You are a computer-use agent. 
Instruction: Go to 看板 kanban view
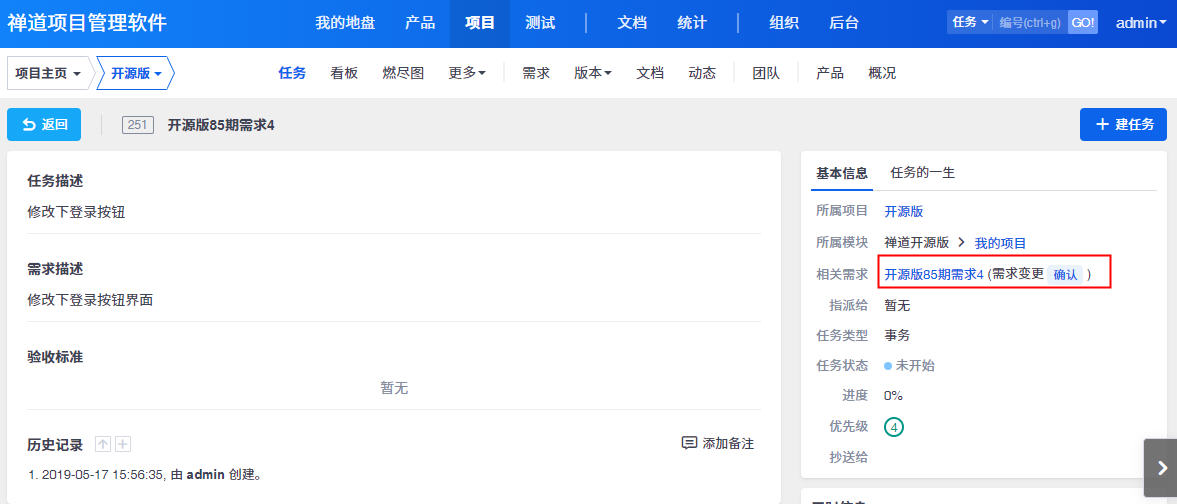pos(344,73)
